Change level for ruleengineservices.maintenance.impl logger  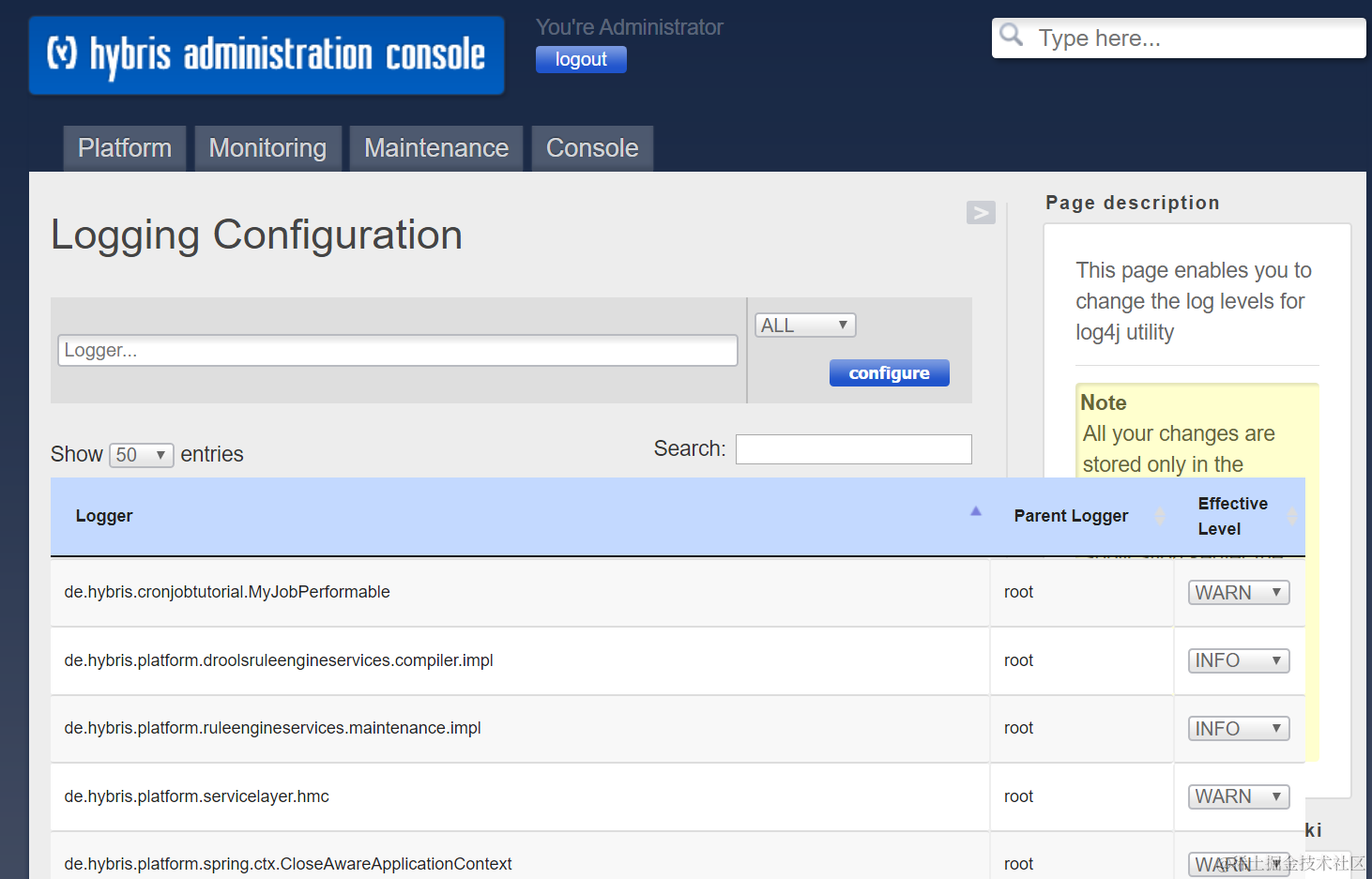pyautogui.click(x=1239, y=729)
